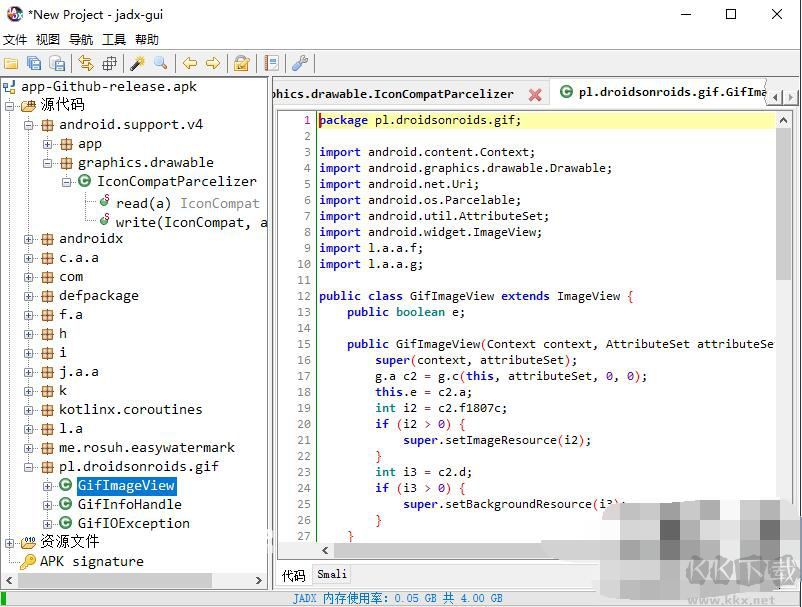Expand the kotlinx.coroutines package node

pos(30,409)
